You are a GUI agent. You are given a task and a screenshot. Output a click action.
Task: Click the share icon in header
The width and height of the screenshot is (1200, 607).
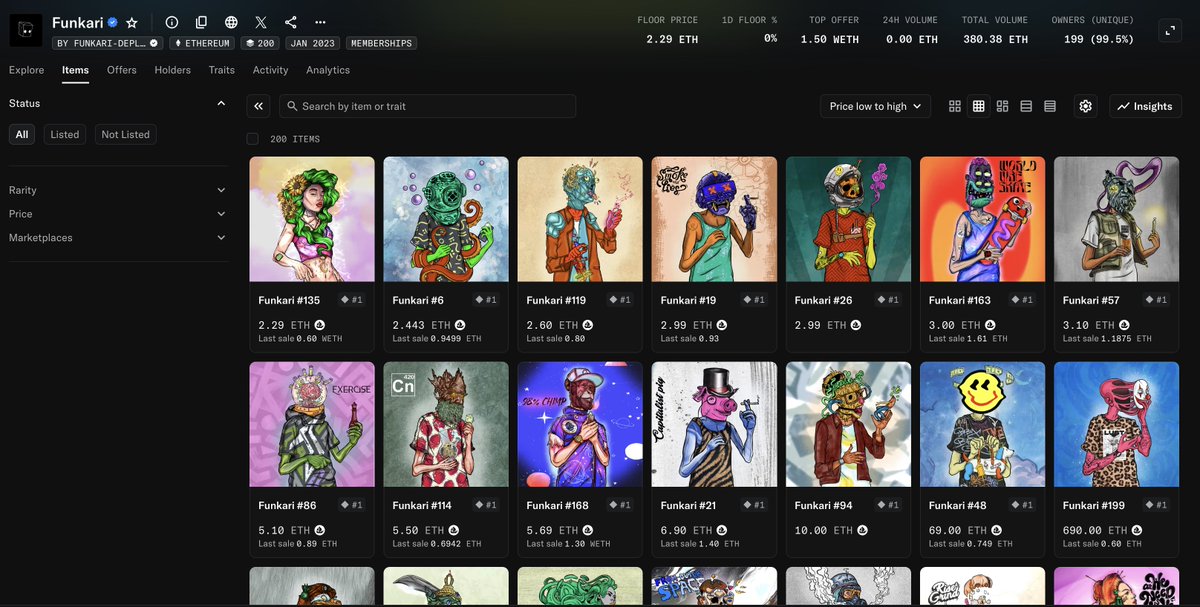tap(291, 22)
